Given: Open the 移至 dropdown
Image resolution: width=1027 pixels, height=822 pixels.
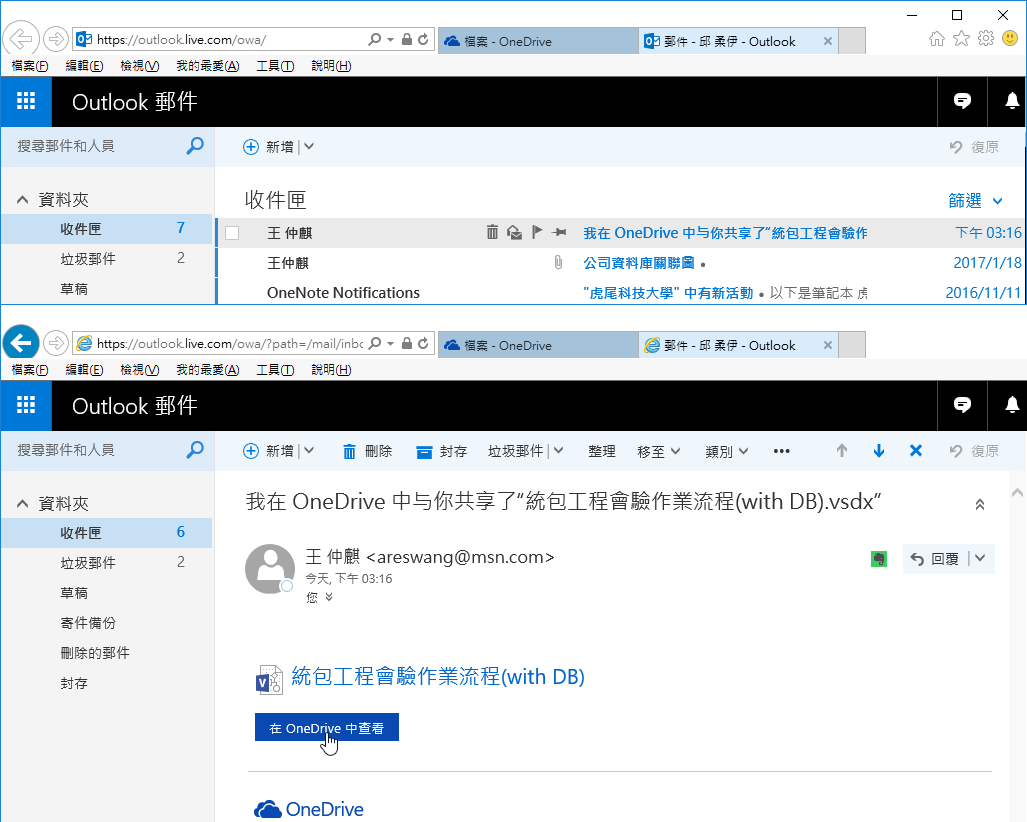Looking at the screenshot, I should (659, 451).
